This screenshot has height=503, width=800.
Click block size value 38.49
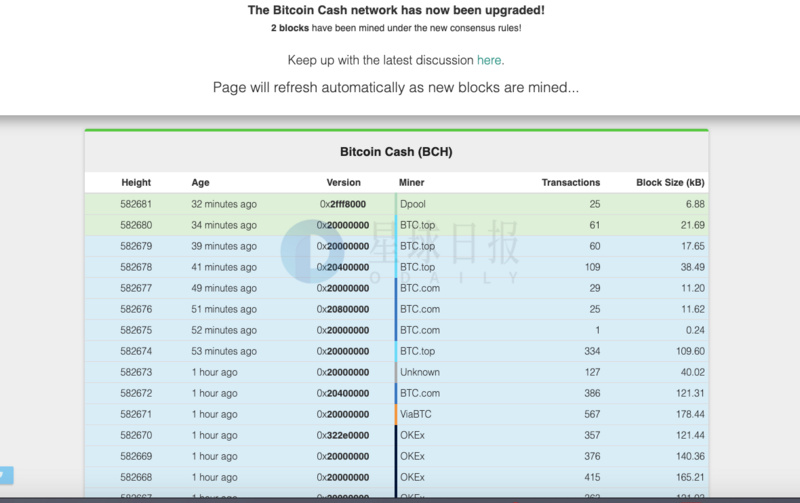692,267
